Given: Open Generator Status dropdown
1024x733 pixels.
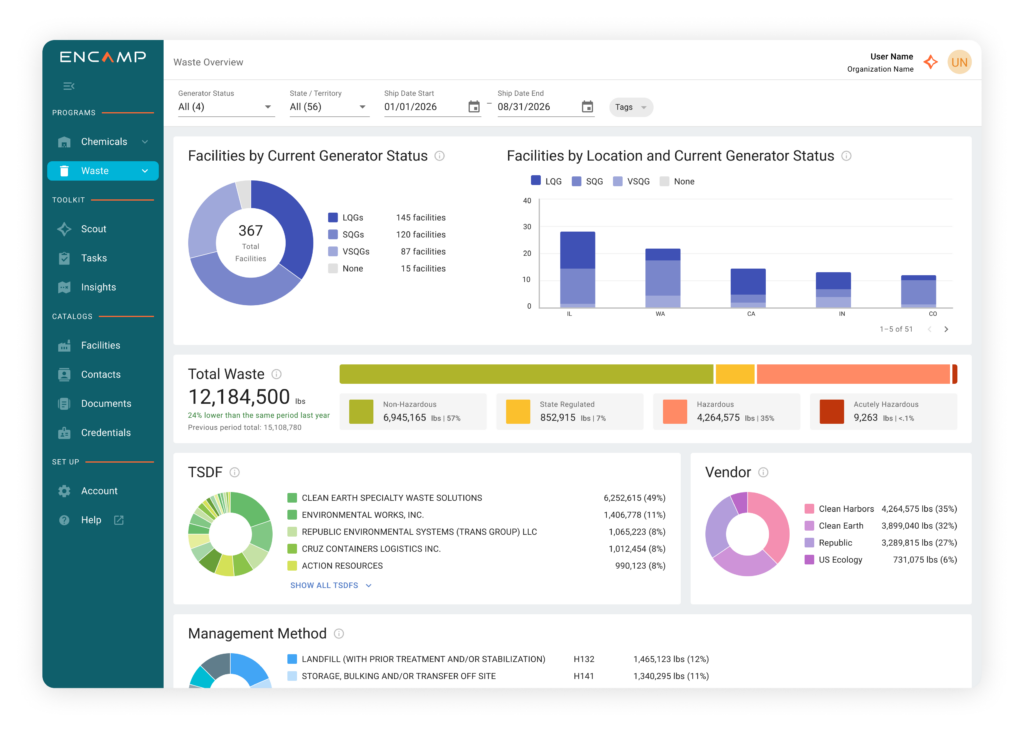Looking at the screenshot, I should (225, 106).
